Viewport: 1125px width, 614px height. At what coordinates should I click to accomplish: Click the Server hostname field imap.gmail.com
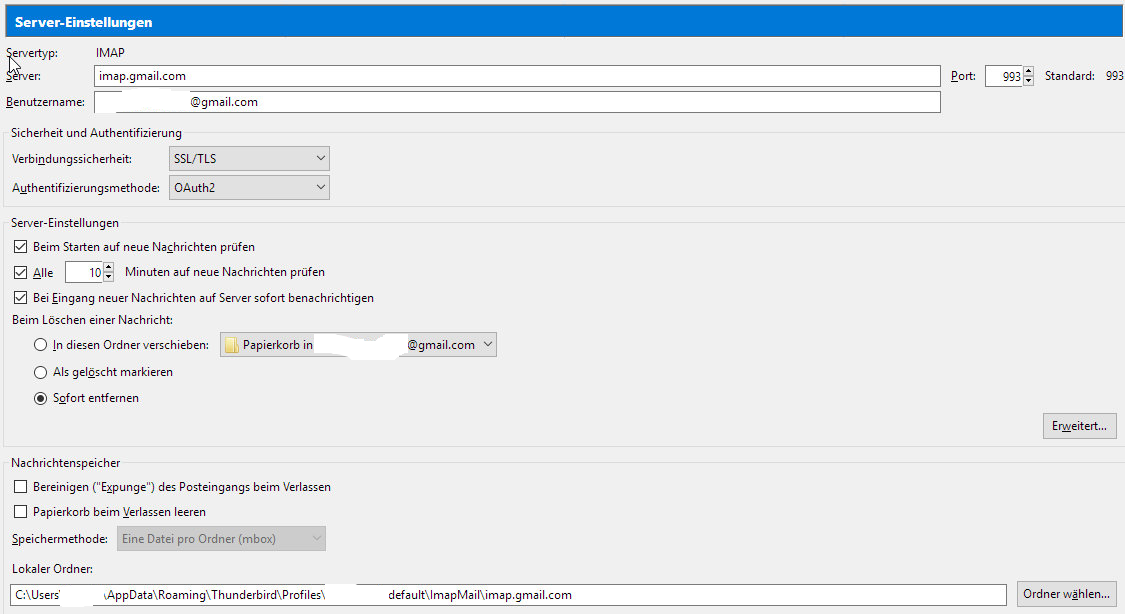coord(517,76)
